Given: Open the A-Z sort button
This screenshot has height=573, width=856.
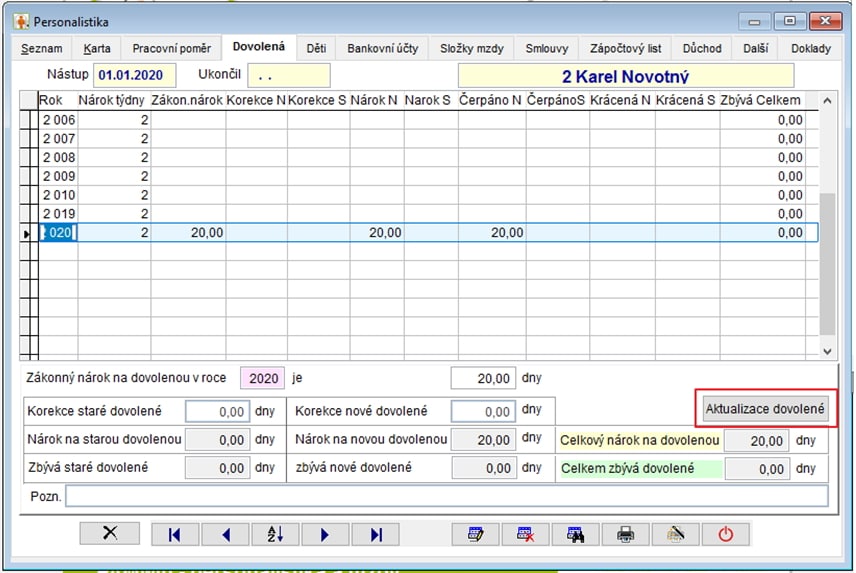Looking at the screenshot, I should [x=275, y=534].
